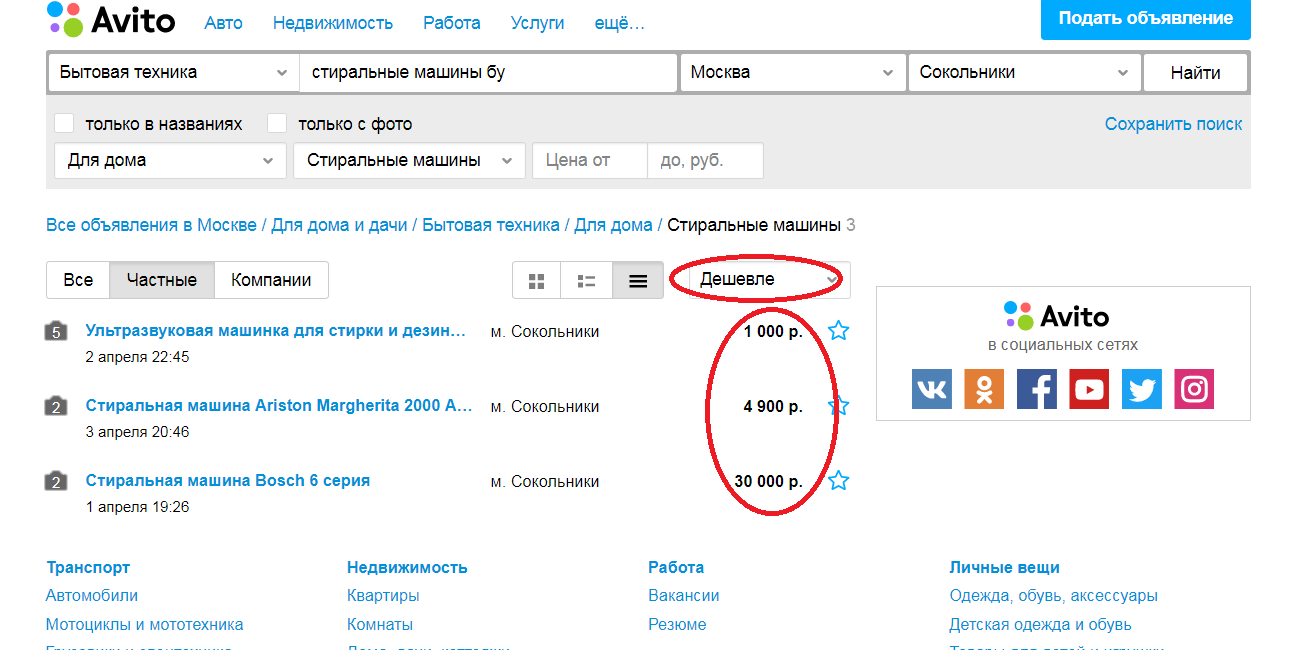The width and height of the screenshot is (1296, 650).
Task: Open Avito Odnoklassniki social page
Action: [984, 389]
